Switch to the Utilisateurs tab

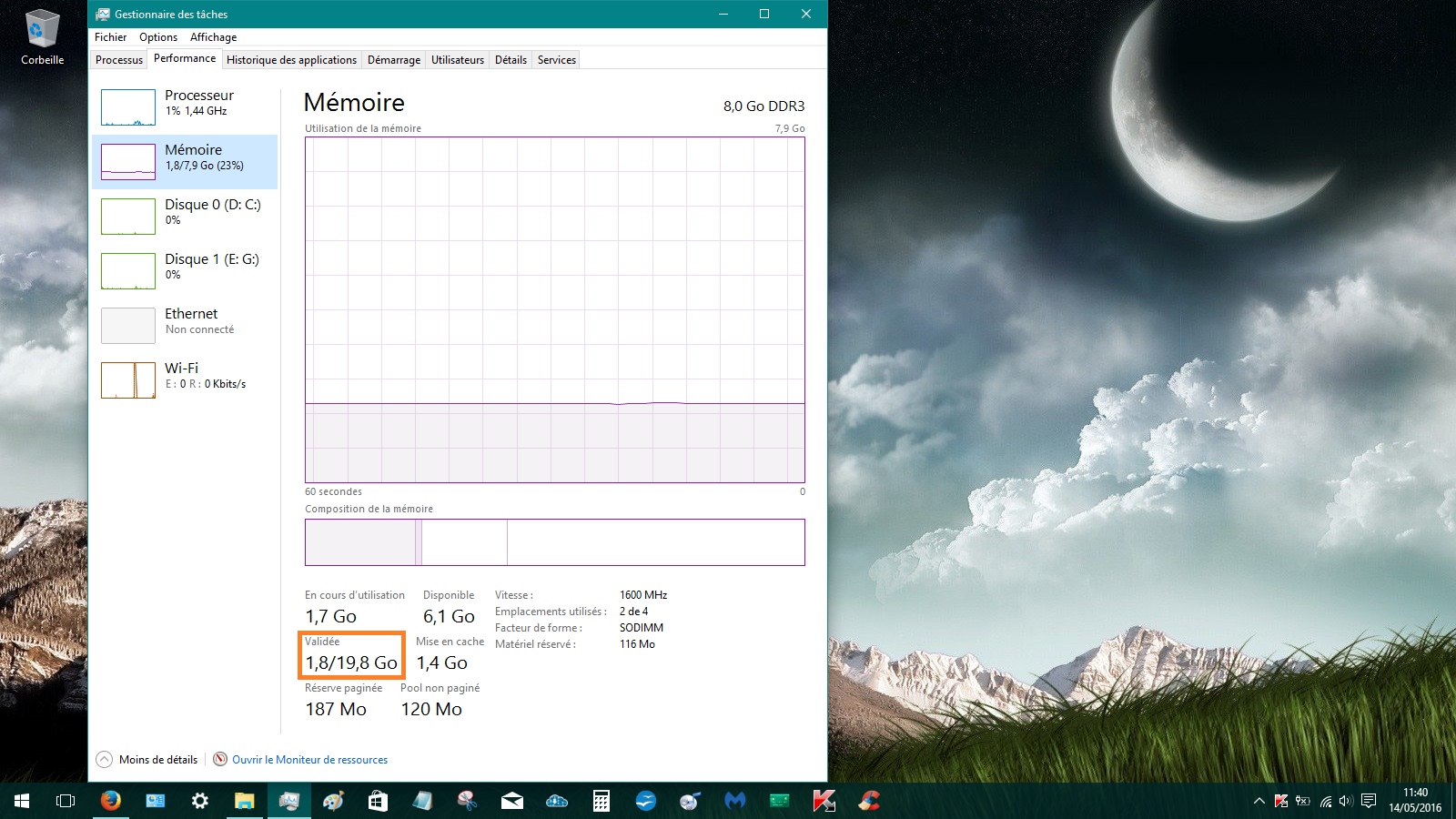coord(458,60)
